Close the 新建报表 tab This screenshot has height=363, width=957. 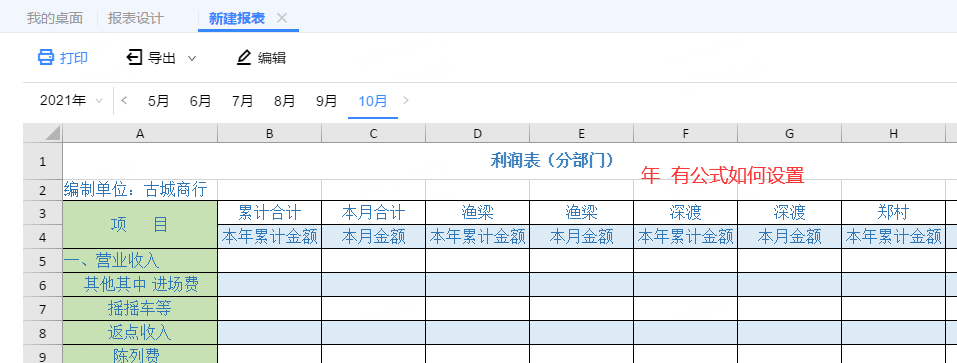pyautogui.click(x=281, y=18)
